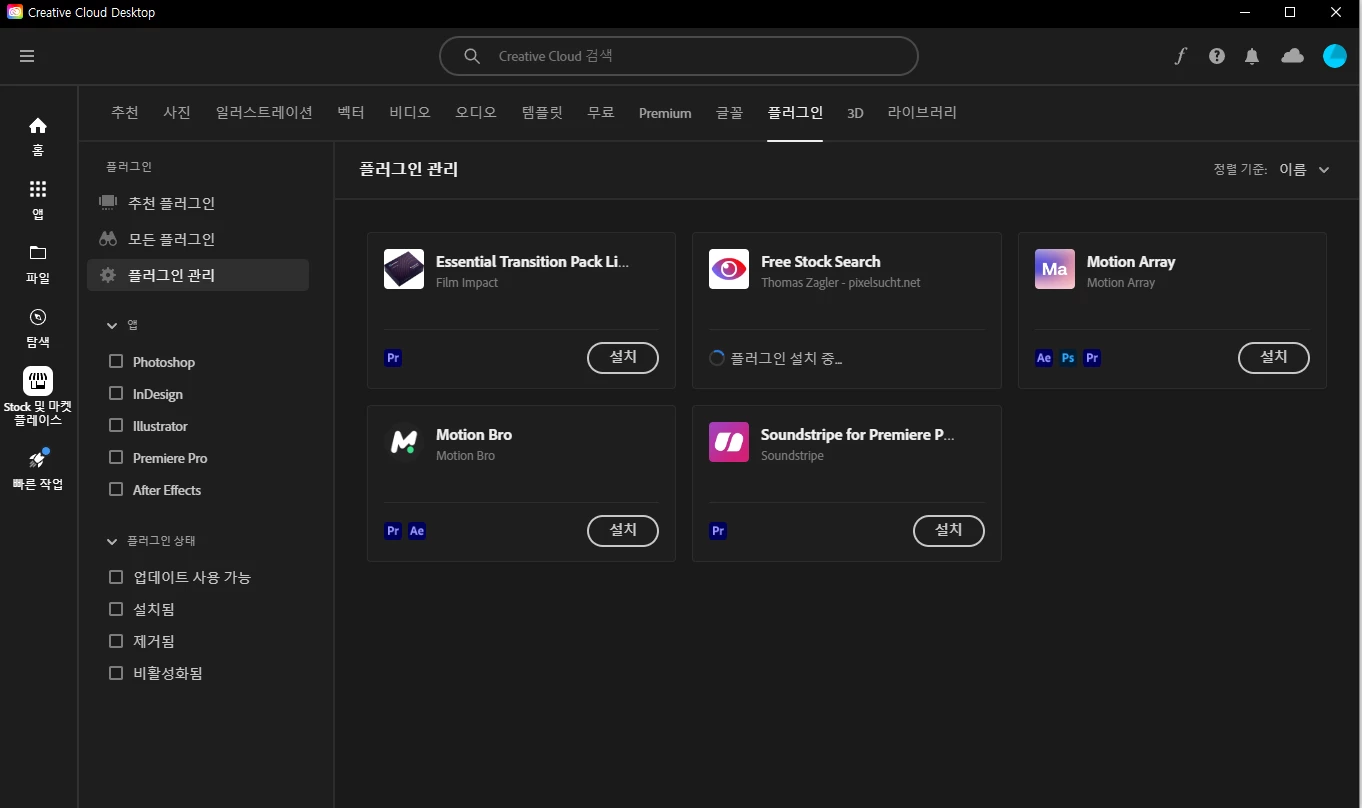Click the Essential Transition Pack thumbnail icon

point(404,269)
